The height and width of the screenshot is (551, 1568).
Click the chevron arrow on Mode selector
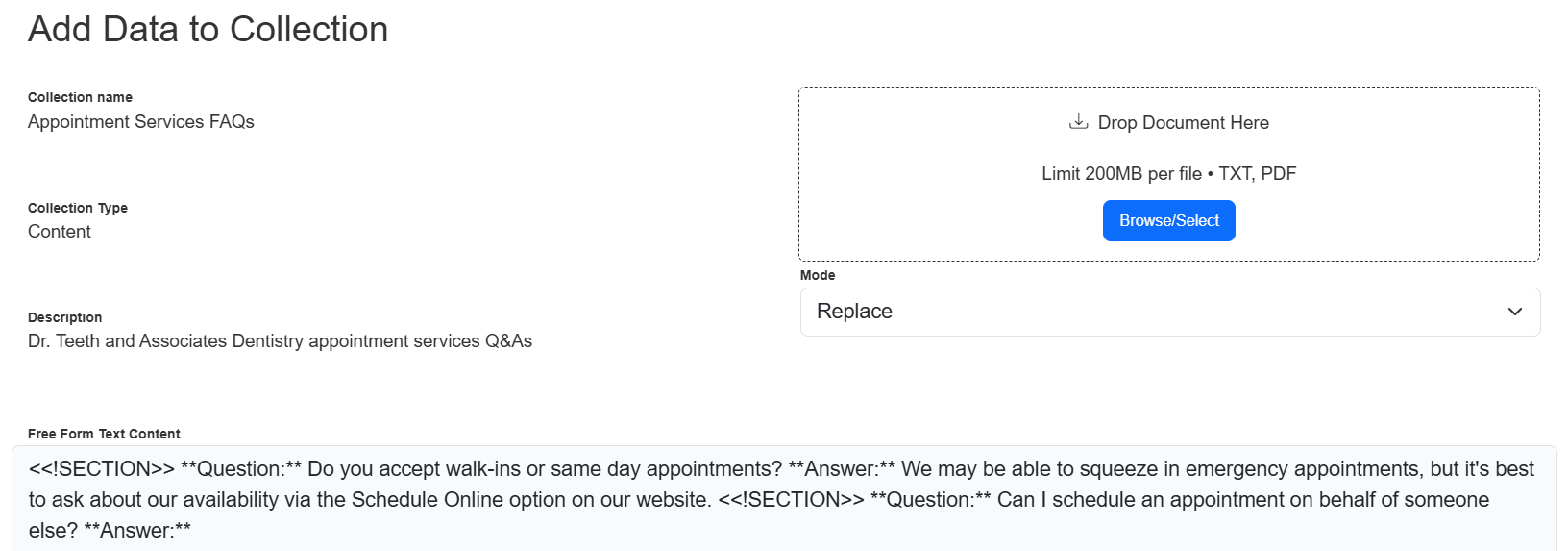[x=1515, y=312]
